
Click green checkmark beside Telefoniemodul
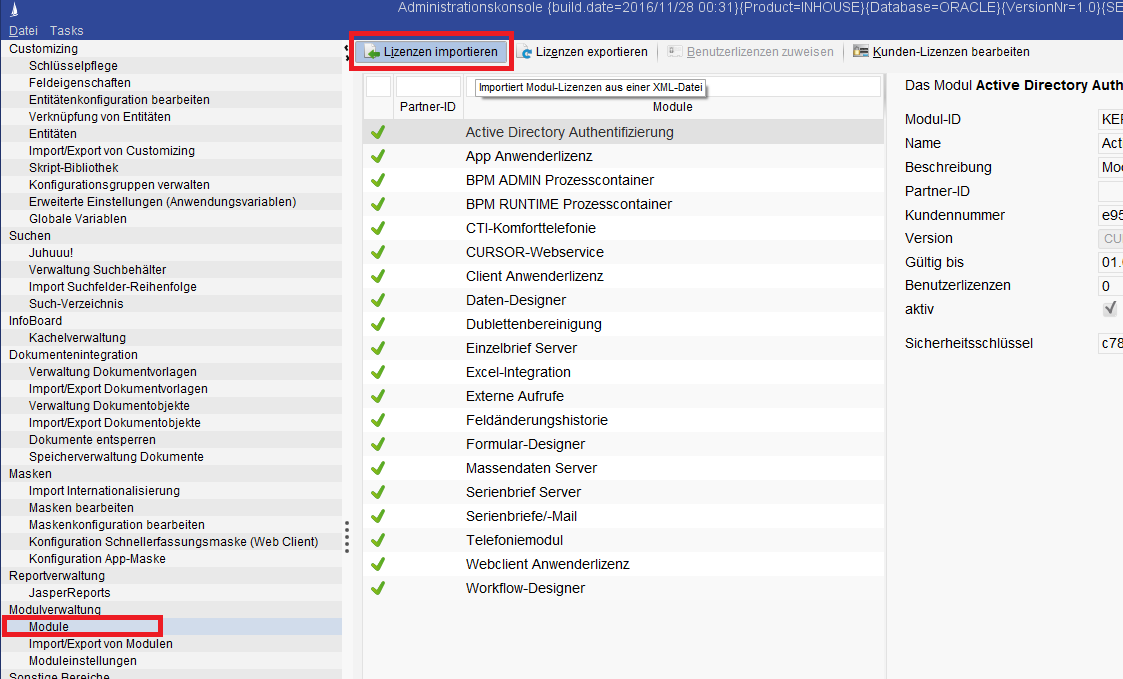click(378, 540)
